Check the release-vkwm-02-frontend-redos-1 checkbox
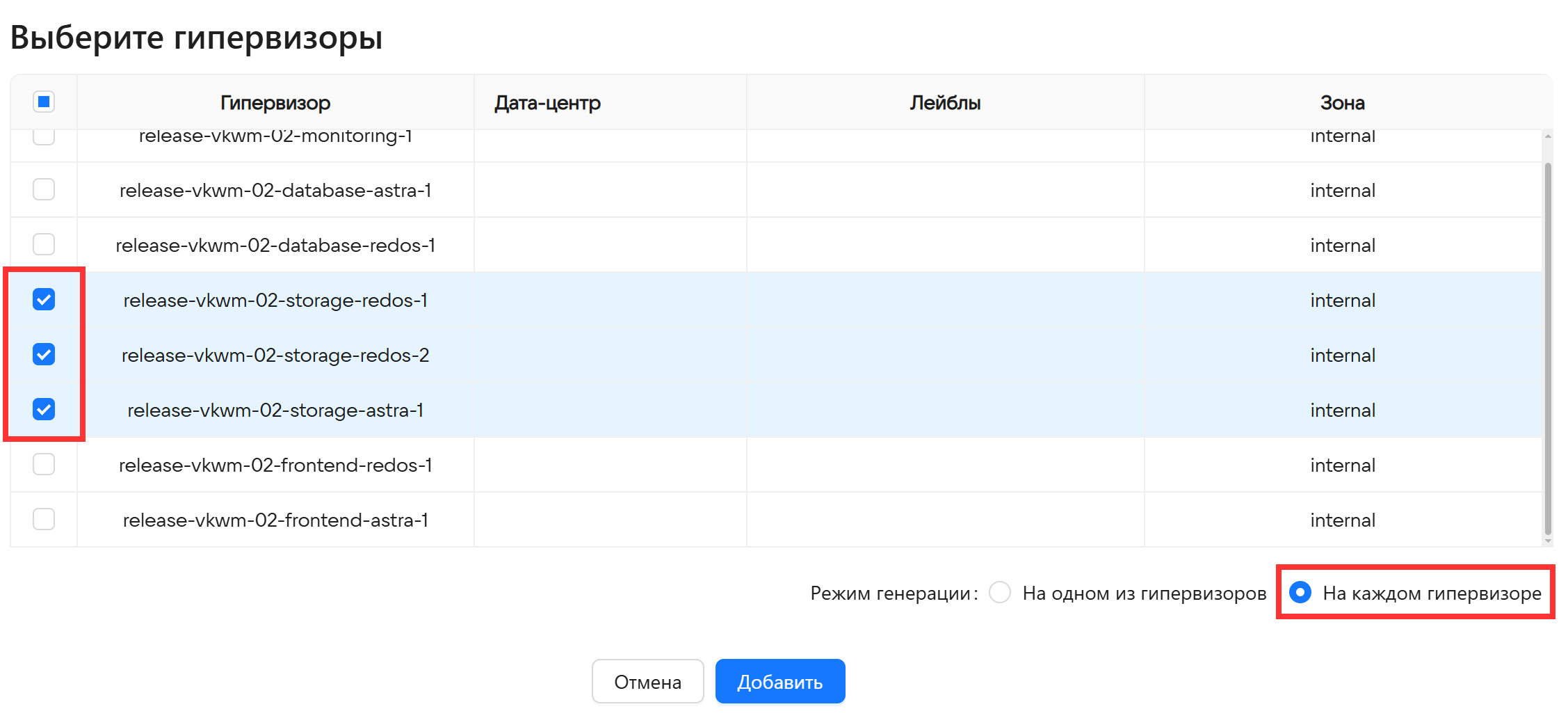The height and width of the screenshot is (725, 1568). click(x=44, y=464)
